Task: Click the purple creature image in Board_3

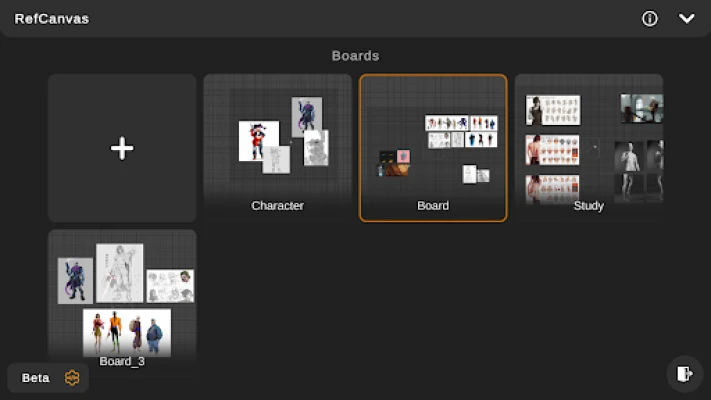Action: 75,281
